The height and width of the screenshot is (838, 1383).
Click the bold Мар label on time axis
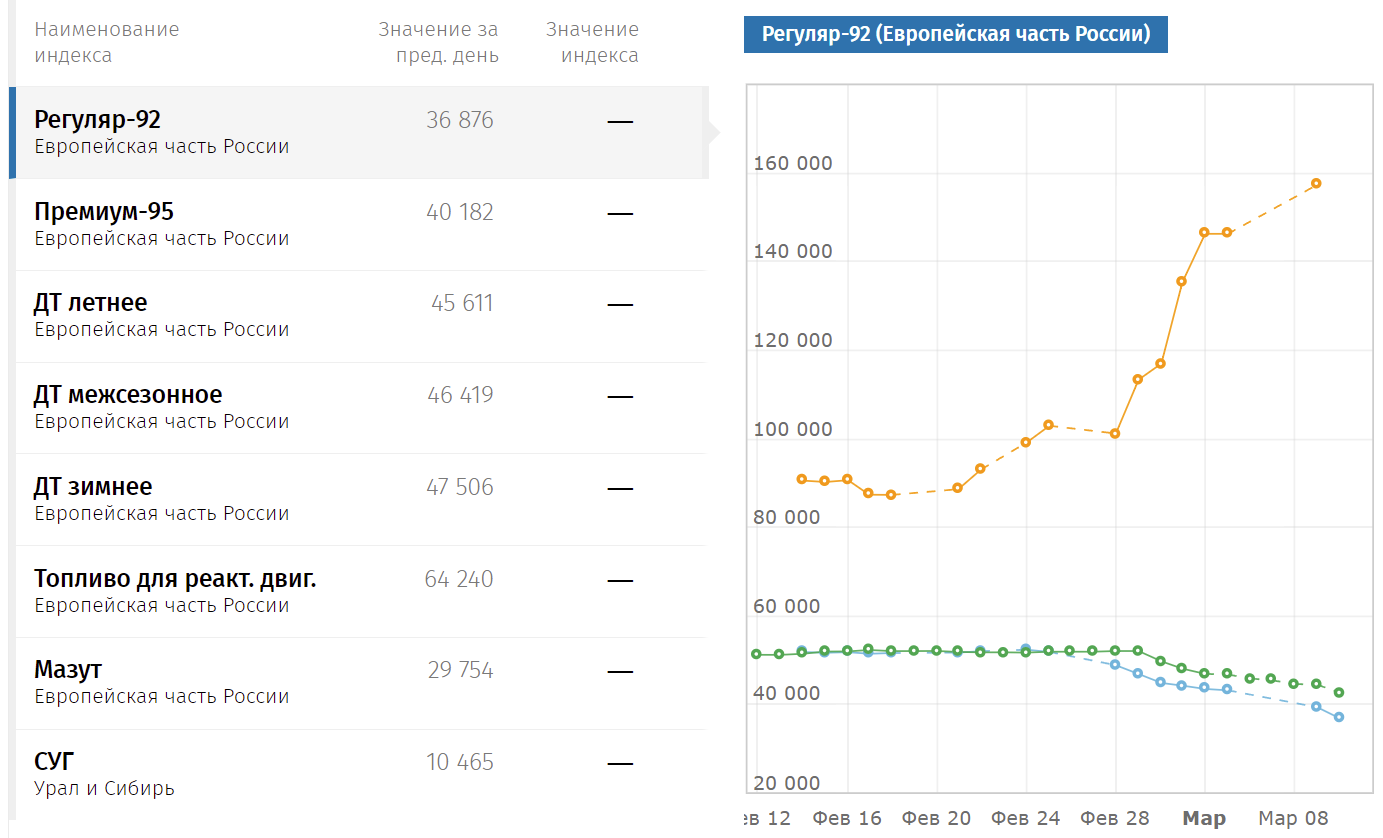pyautogui.click(x=1204, y=819)
